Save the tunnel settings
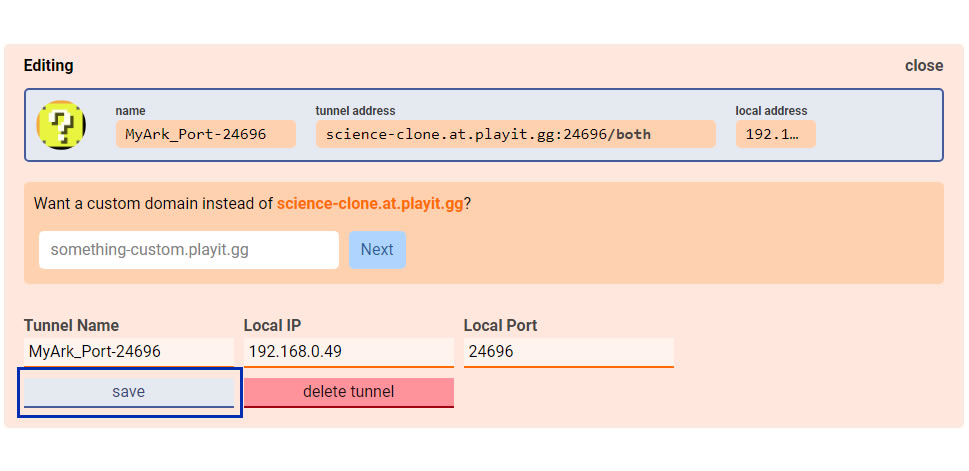 point(129,392)
